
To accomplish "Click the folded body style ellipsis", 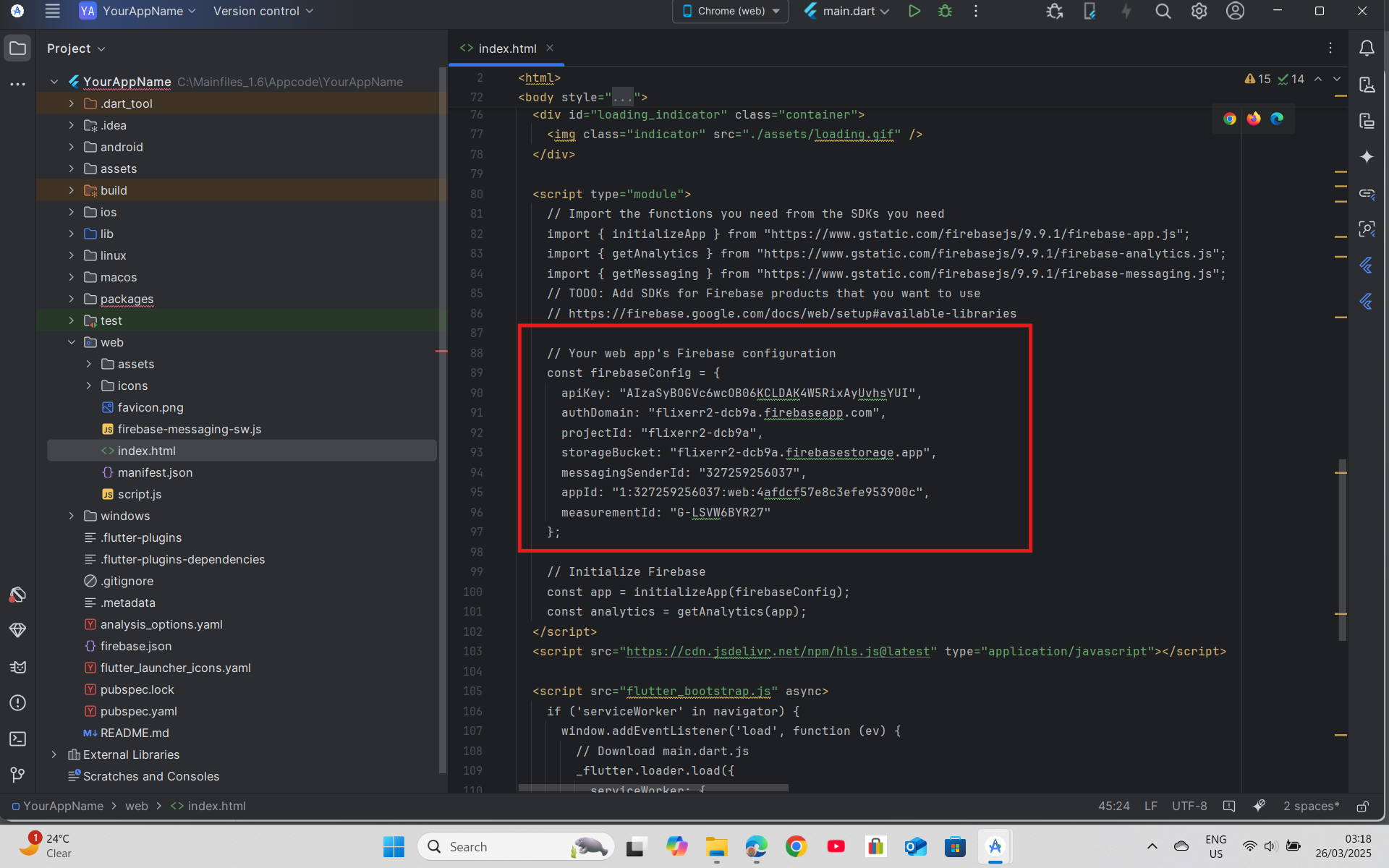I will [622, 97].
